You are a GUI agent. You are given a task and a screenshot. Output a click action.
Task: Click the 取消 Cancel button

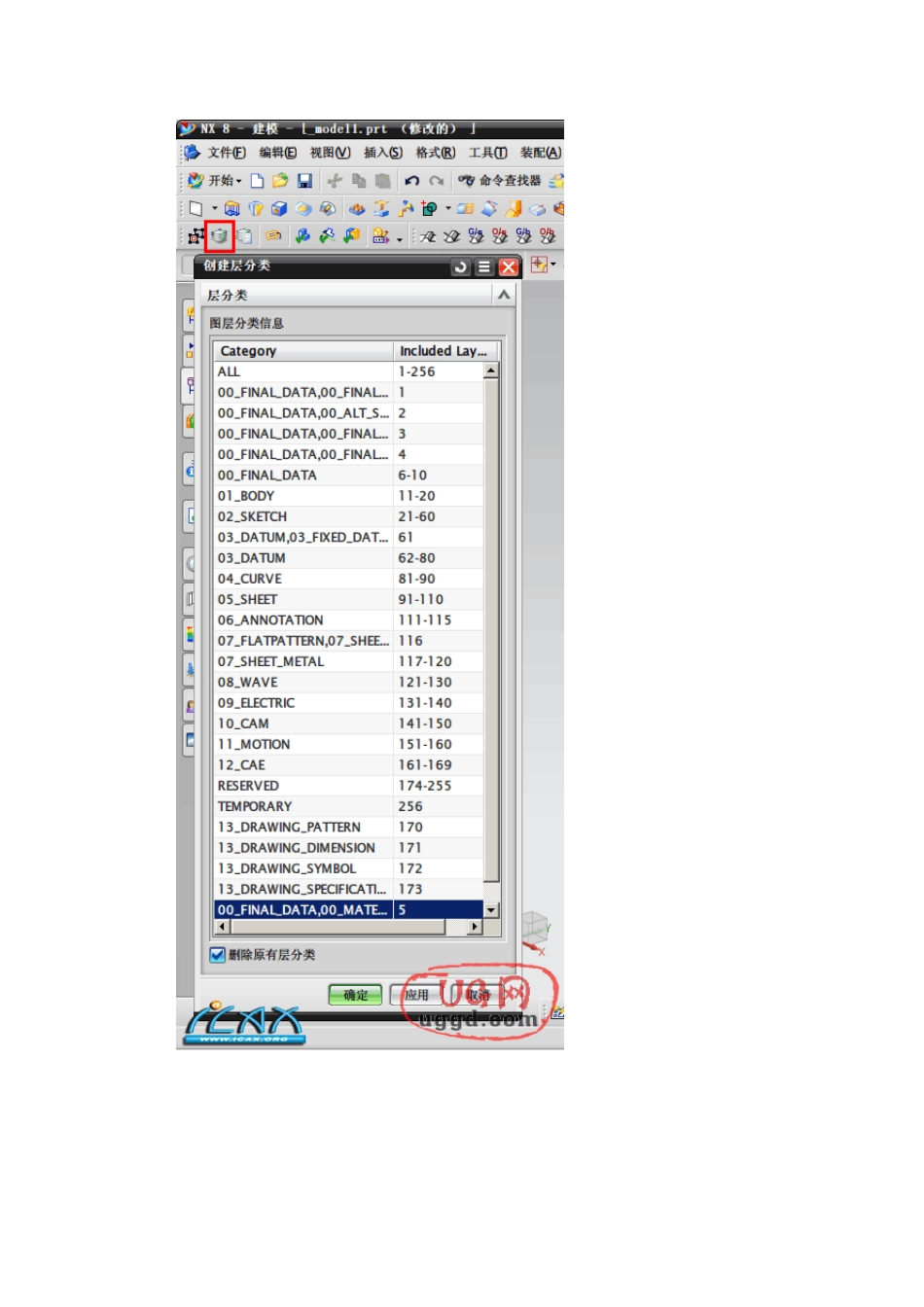click(x=478, y=995)
